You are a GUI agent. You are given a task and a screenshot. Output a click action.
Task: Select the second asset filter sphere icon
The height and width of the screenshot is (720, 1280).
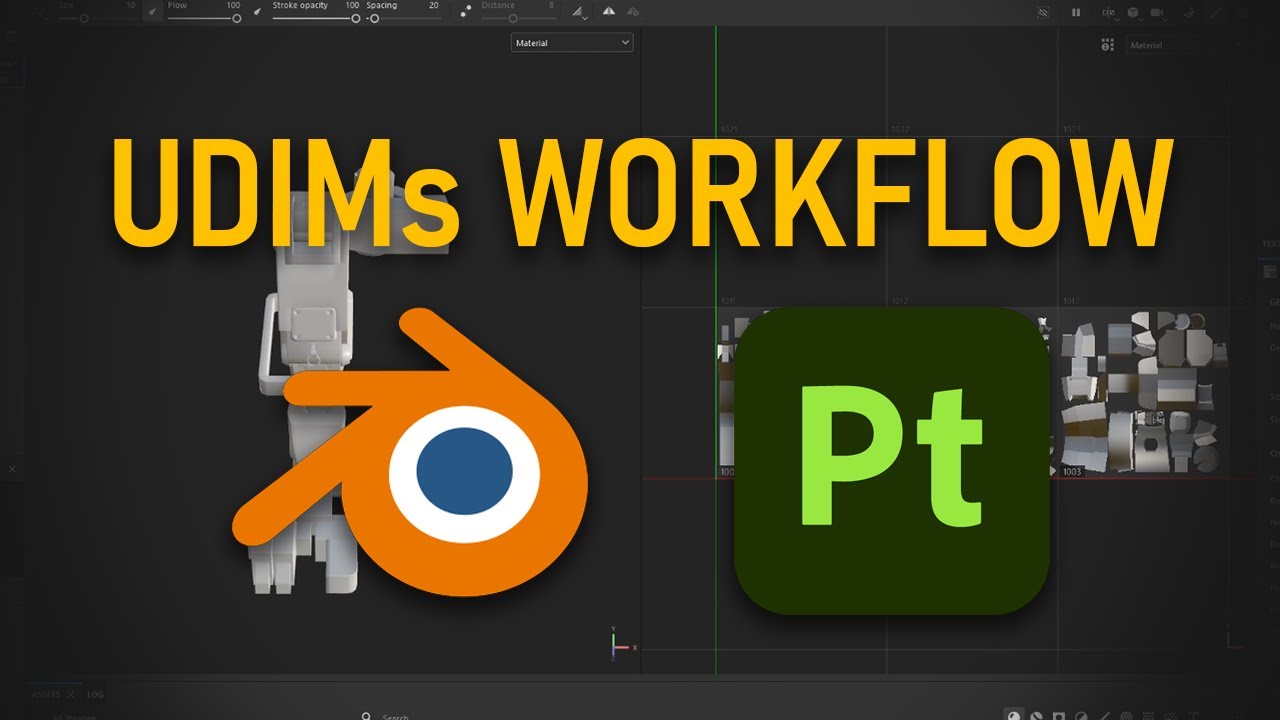click(x=1036, y=716)
